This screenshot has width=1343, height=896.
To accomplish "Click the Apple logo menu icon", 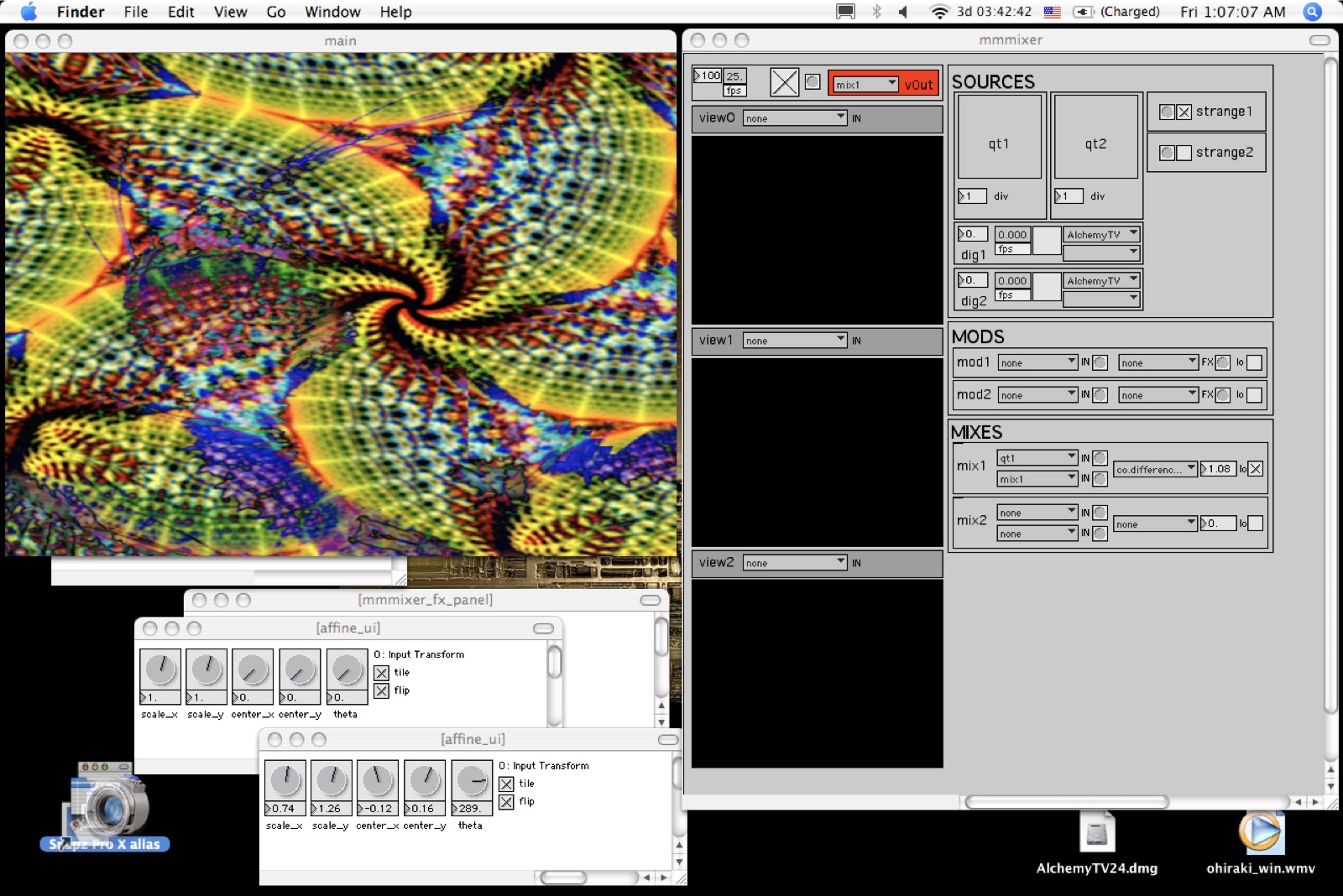I will click(29, 12).
